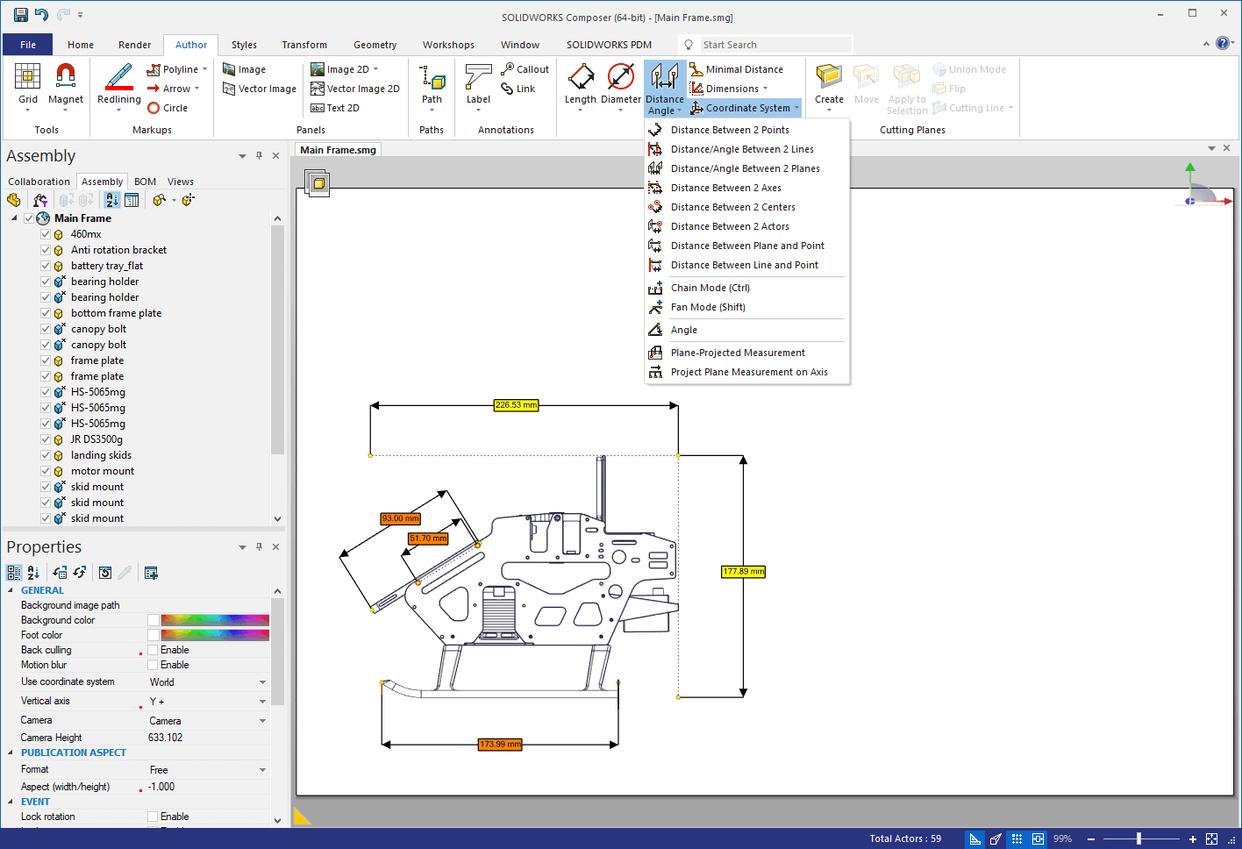Select the Path tool in the Paths group
Image resolution: width=1242 pixels, height=849 pixels.
[431, 85]
